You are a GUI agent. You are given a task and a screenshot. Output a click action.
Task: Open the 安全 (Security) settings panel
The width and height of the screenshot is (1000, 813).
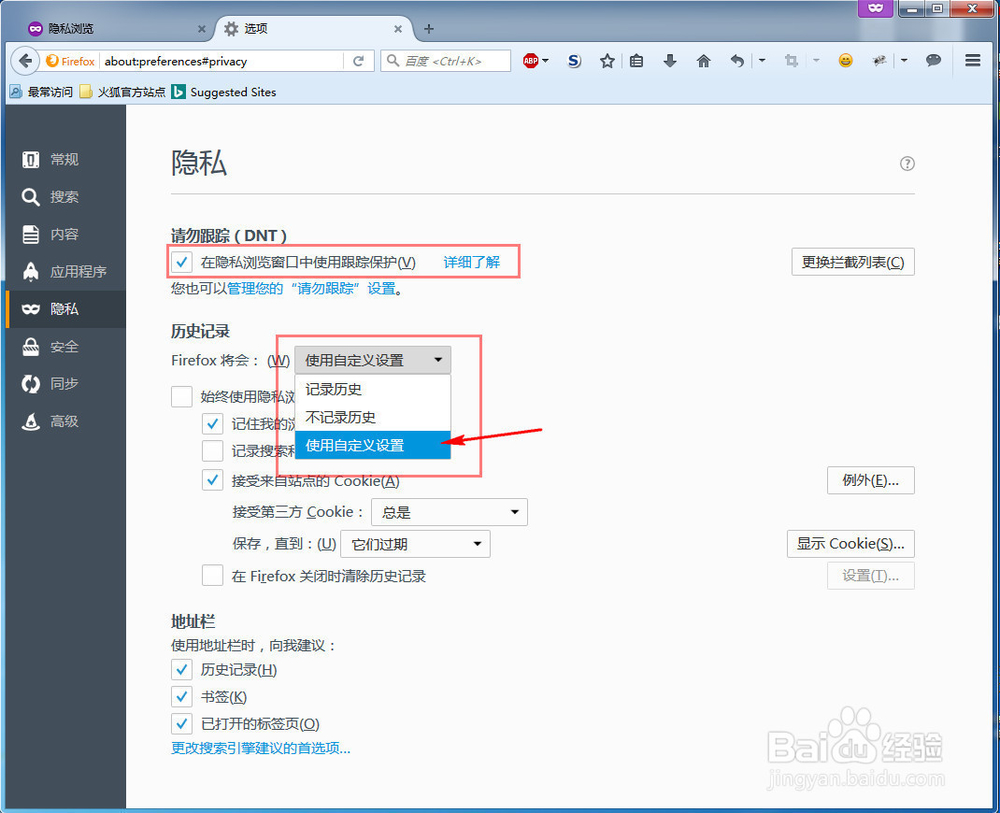click(62, 346)
